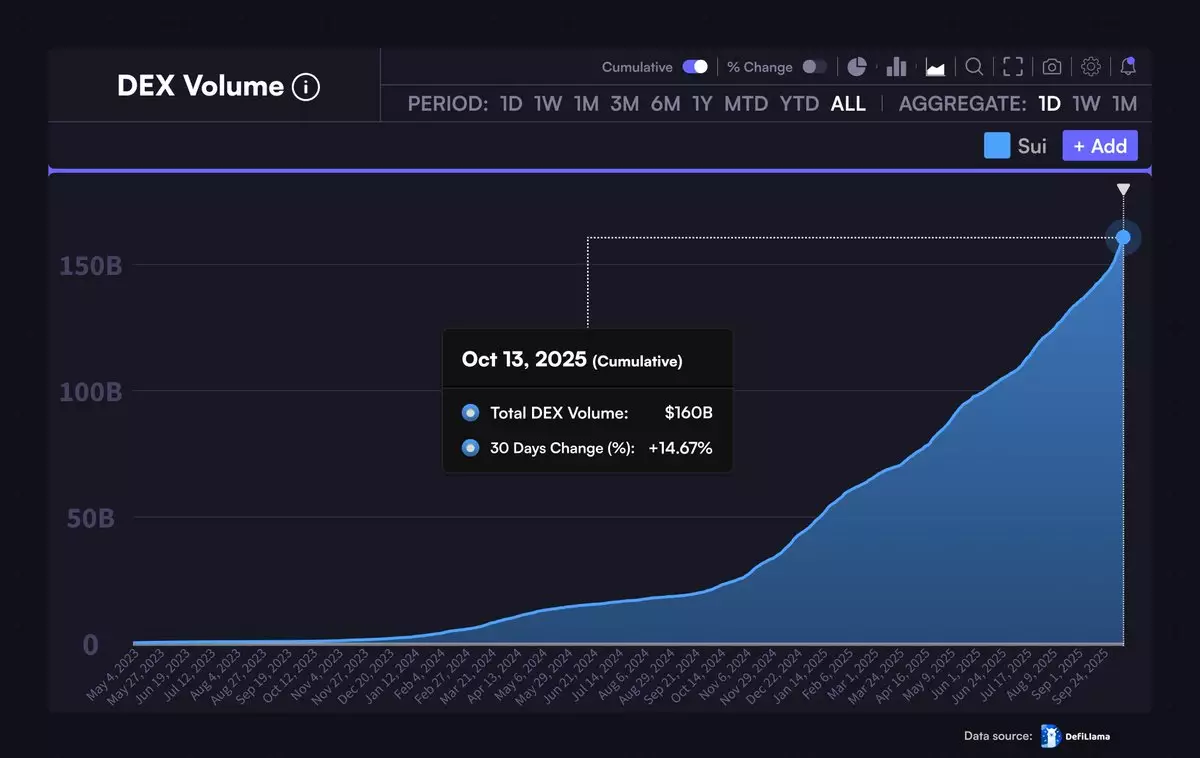This screenshot has width=1200, height=758.
Task: Take a chart screenshot with camera icon
Action: coord(1052,67)
